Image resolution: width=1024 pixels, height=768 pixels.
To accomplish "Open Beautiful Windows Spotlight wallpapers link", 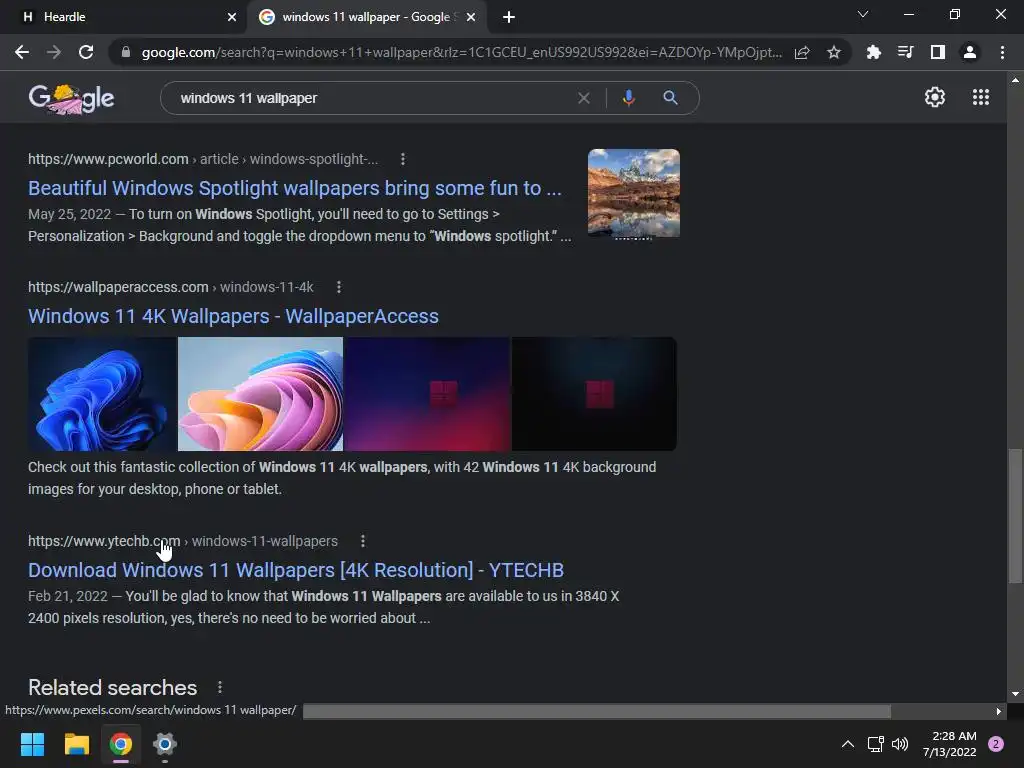I will 295,188.
